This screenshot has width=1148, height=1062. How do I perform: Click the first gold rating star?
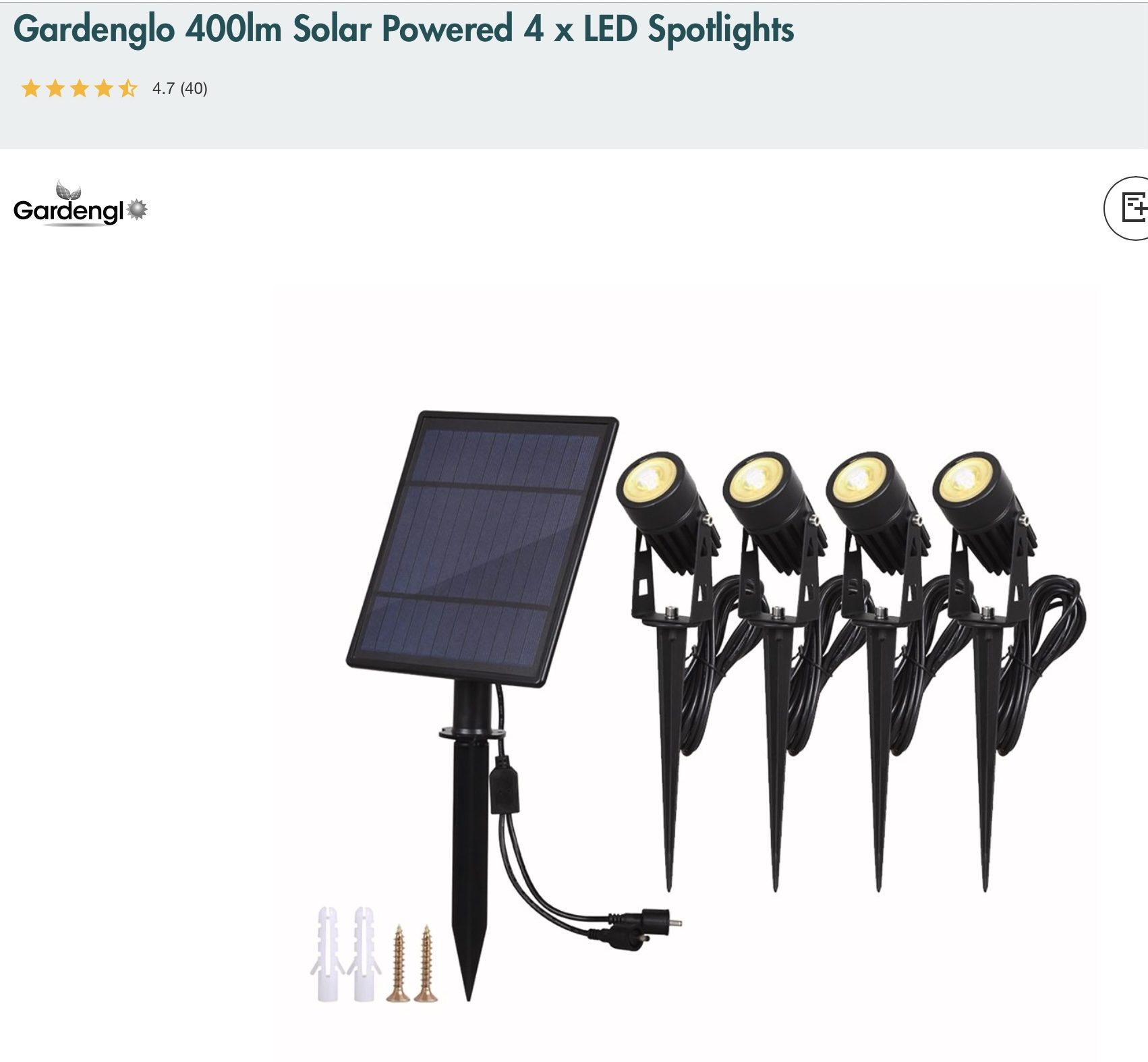[x=31, y=88]
